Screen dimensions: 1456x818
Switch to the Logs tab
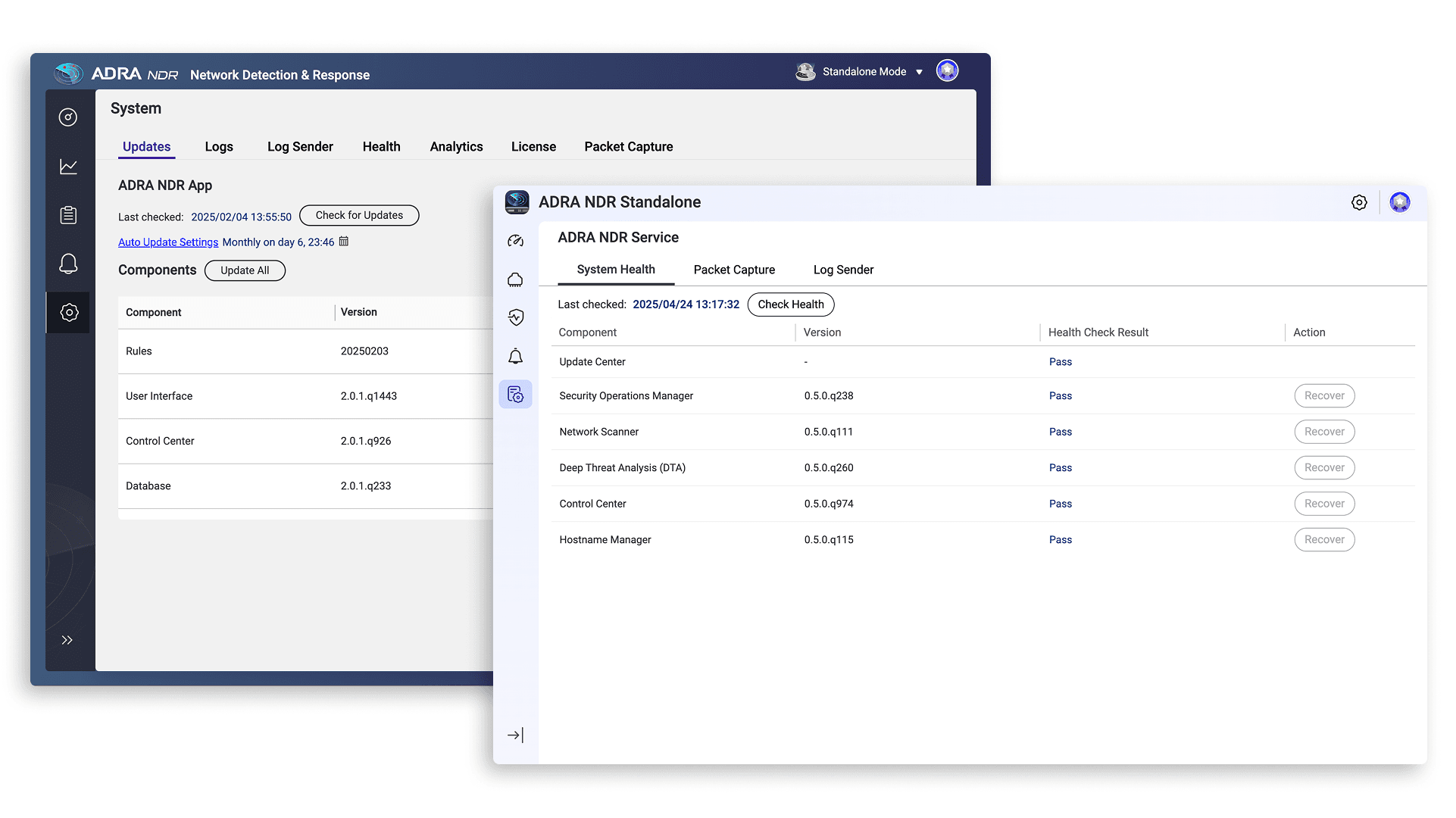coord(219,147)
